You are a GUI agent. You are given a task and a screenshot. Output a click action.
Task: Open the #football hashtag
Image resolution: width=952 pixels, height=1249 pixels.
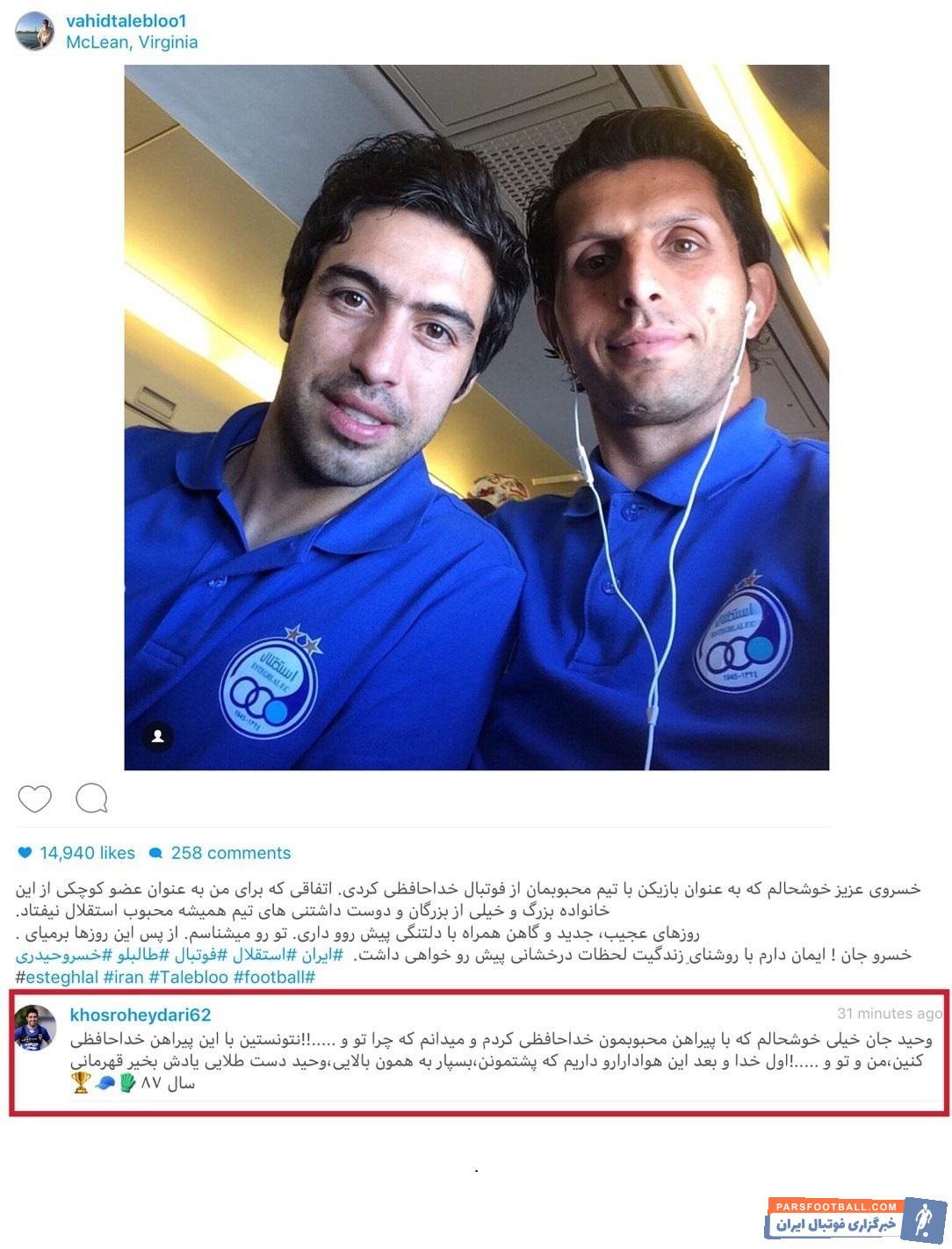[x=274, y=977]
